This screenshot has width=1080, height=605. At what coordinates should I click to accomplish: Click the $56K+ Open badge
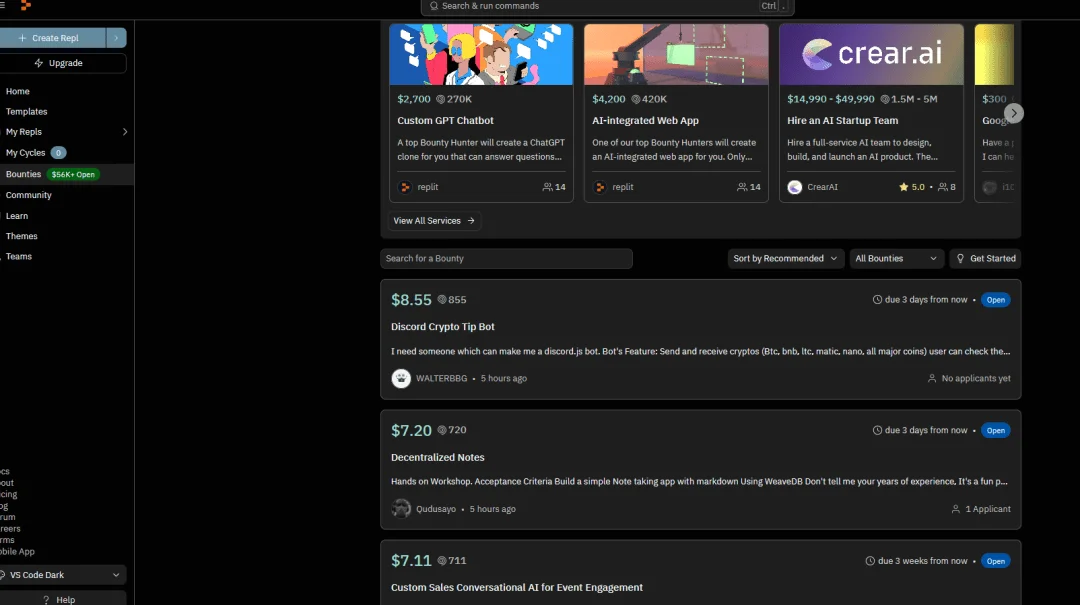click(x=73, y=174)
